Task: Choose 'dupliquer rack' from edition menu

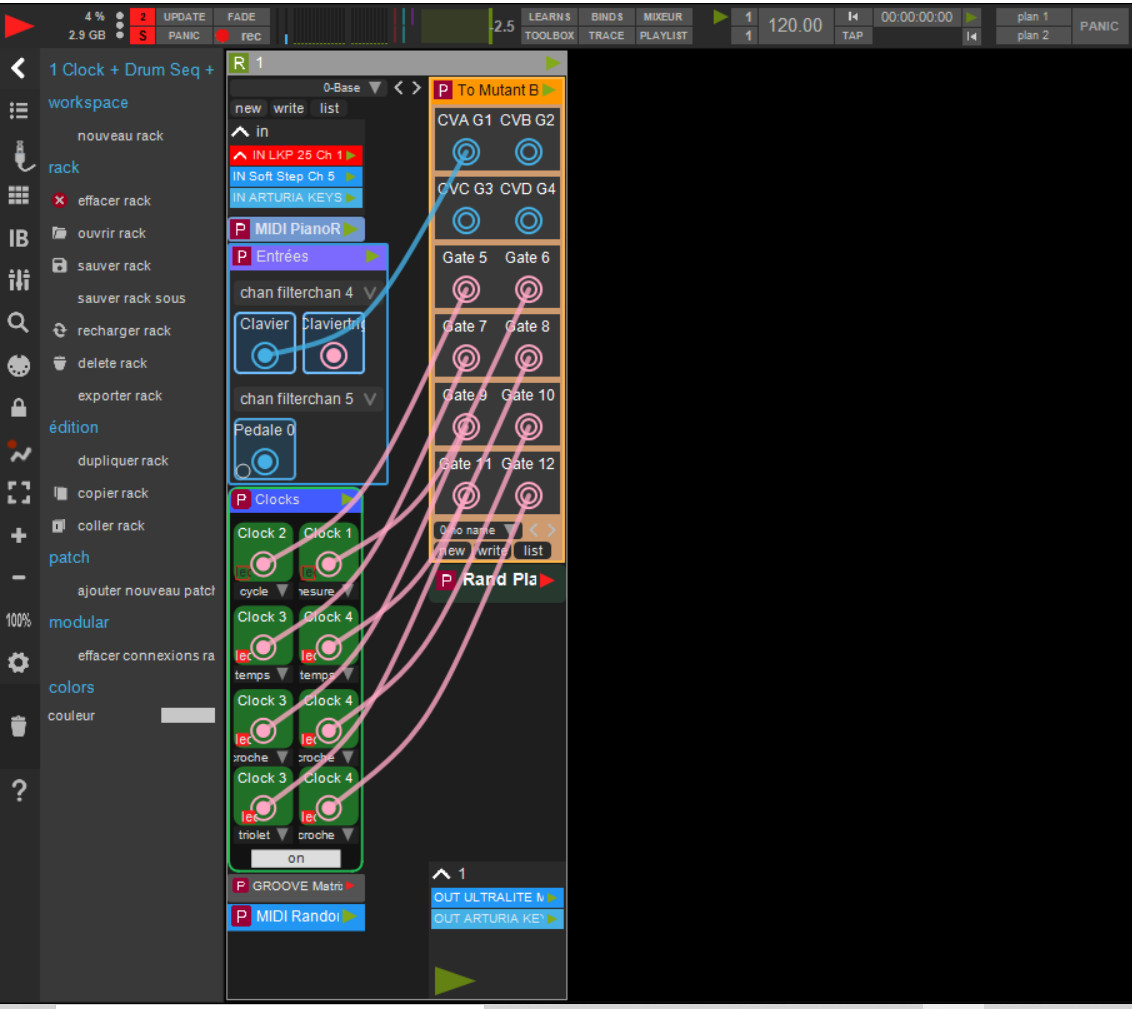Action: pos(123,461)
